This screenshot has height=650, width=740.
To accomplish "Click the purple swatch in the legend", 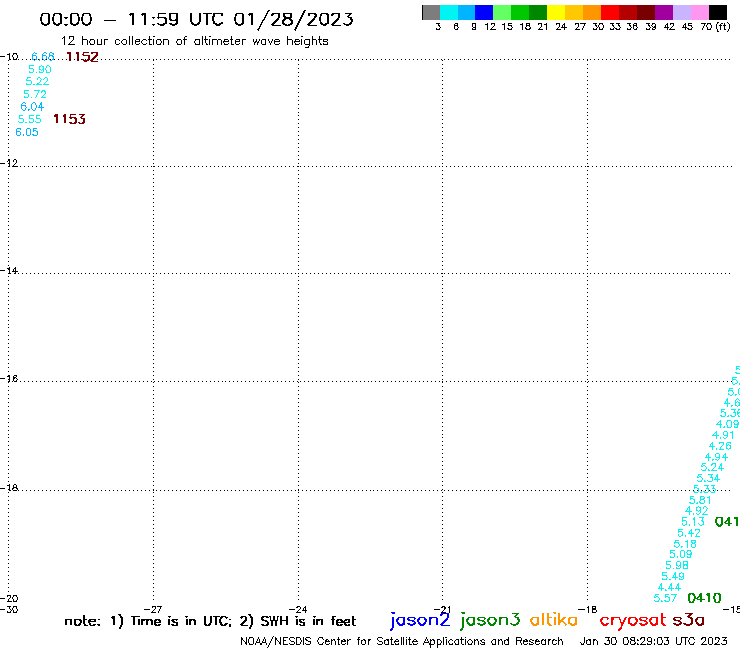I will (664, 12).
